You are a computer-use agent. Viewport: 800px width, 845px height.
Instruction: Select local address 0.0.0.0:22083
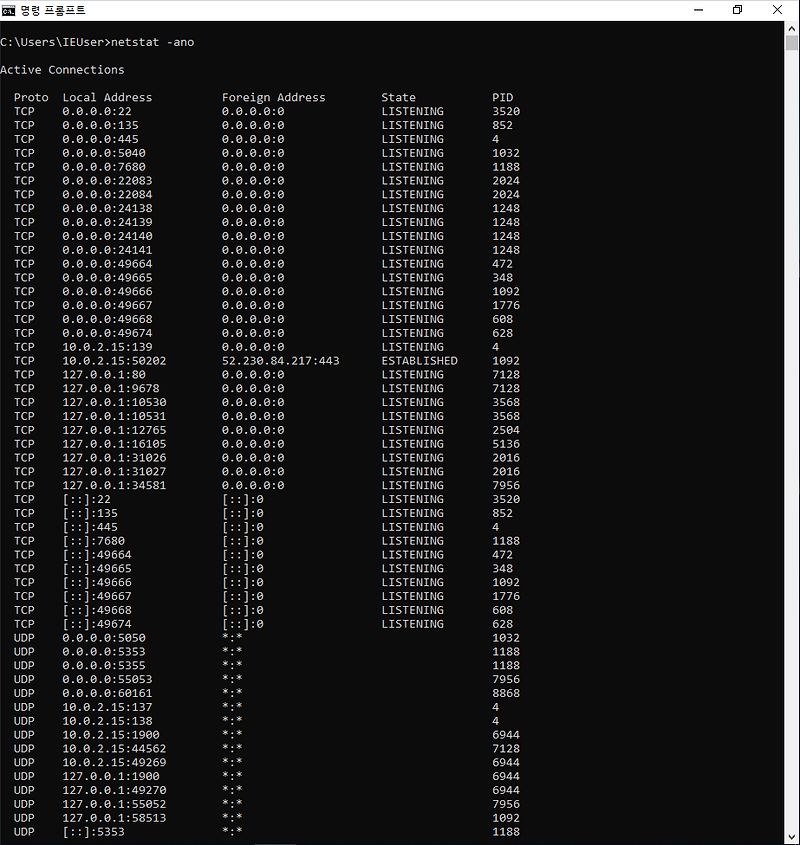point(107,181)
